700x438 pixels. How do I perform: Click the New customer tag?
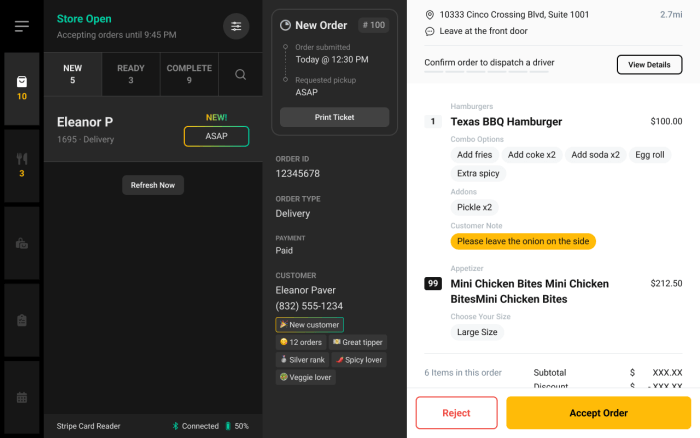(309, 325)
